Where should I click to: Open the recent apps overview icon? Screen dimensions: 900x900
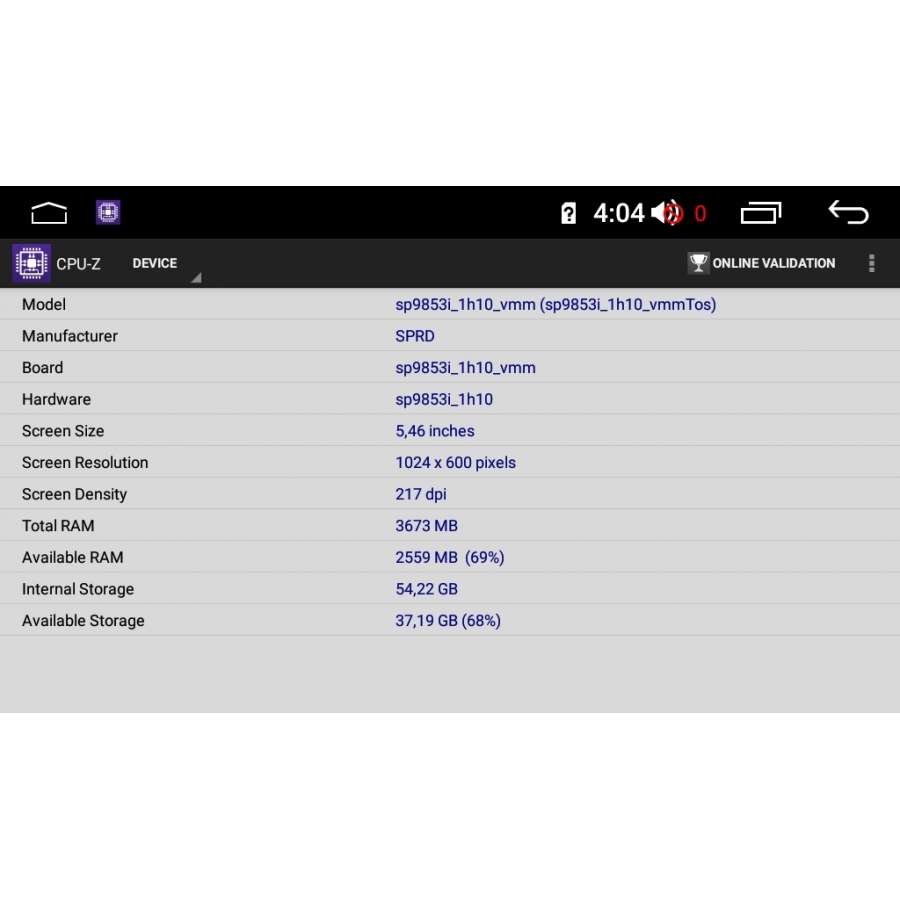(761, 213)
